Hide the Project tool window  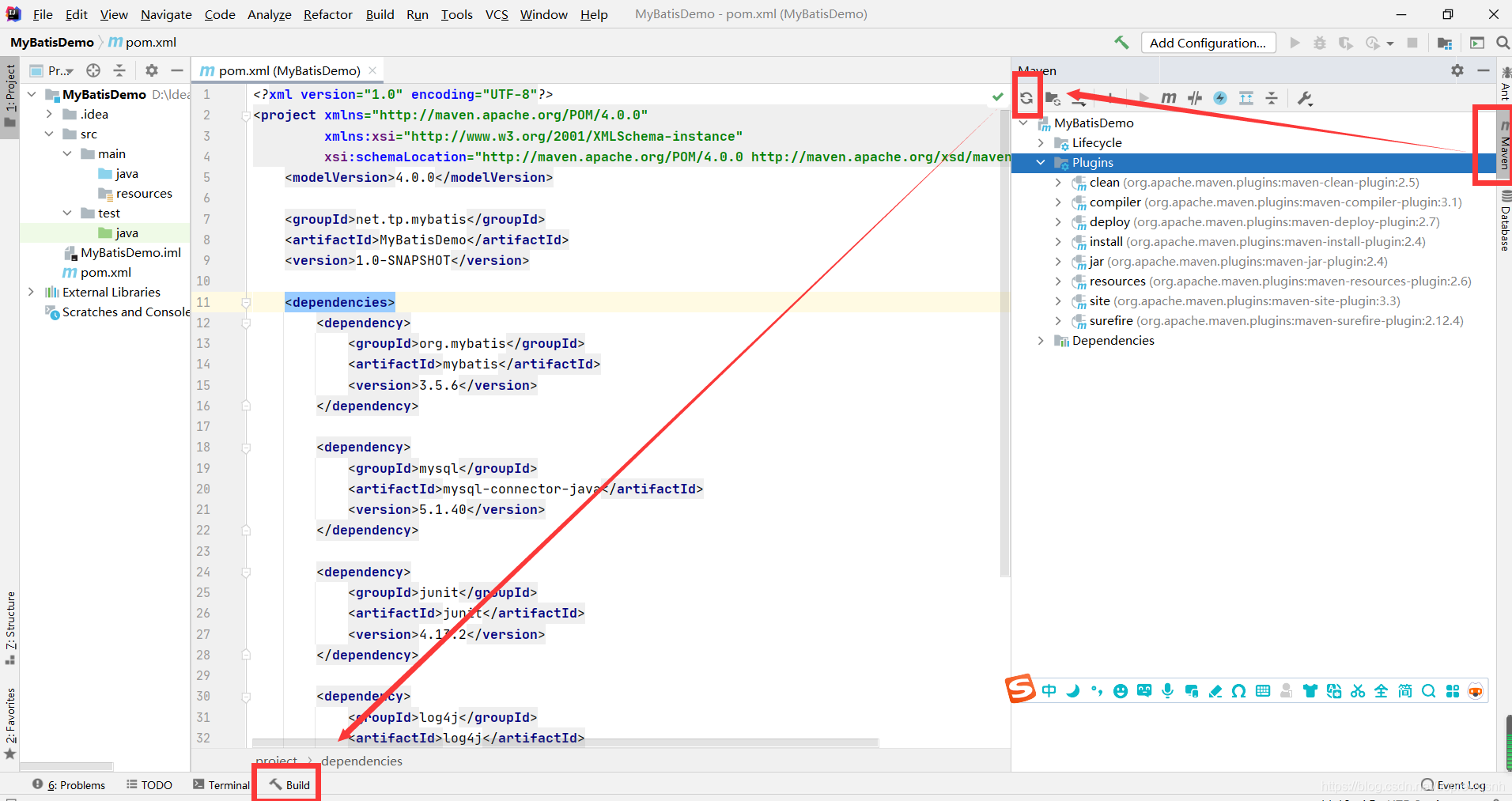coord(177,70)
